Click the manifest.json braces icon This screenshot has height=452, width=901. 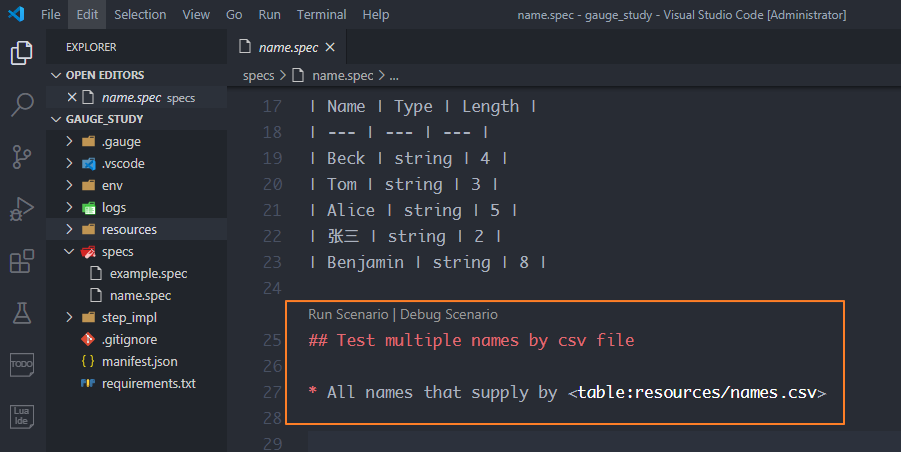88,361
